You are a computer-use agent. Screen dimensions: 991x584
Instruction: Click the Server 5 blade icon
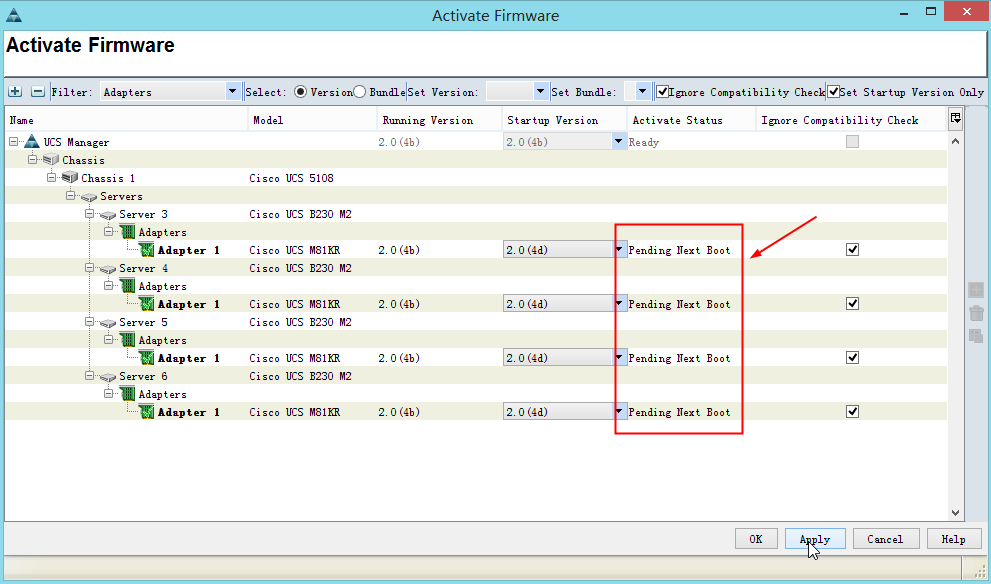pos(107,323)
